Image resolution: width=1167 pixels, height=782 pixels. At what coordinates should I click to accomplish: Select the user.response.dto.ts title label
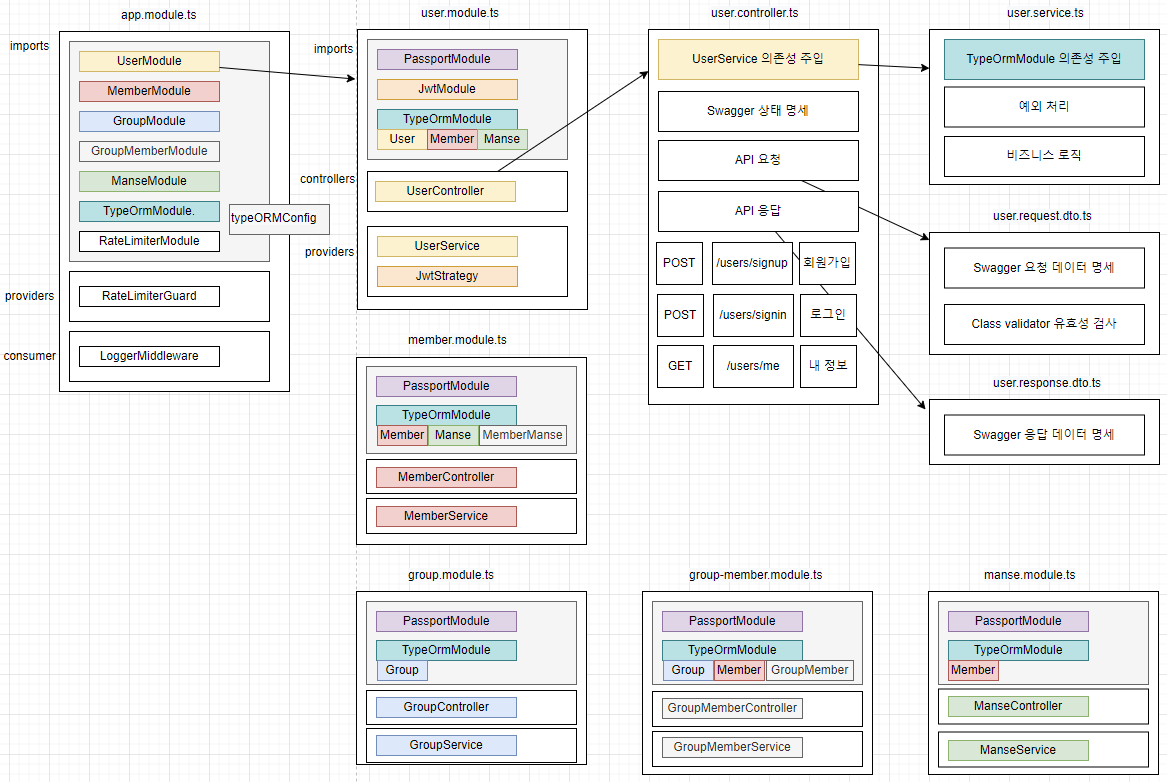[1046, 383]
